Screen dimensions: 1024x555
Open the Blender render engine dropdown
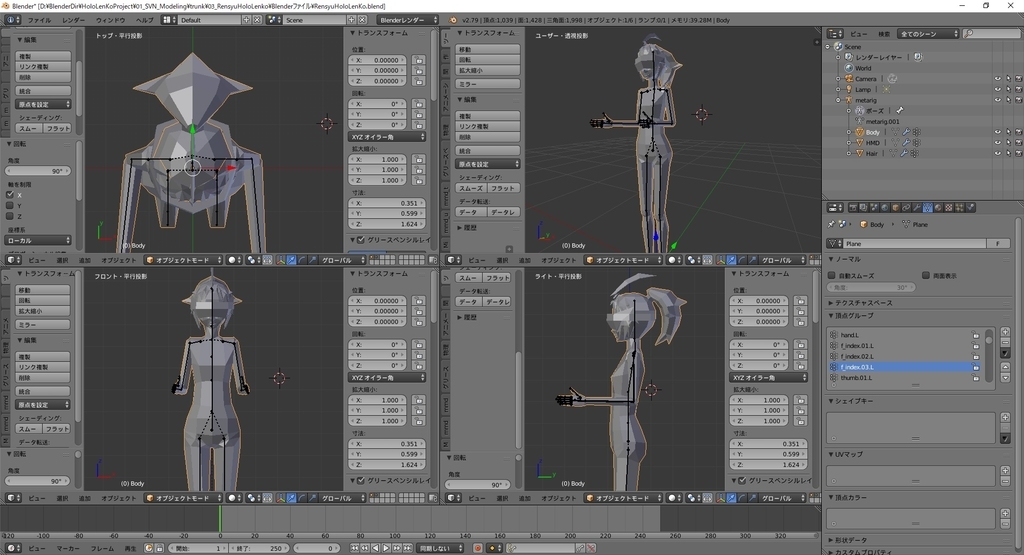tap(410, 20)
